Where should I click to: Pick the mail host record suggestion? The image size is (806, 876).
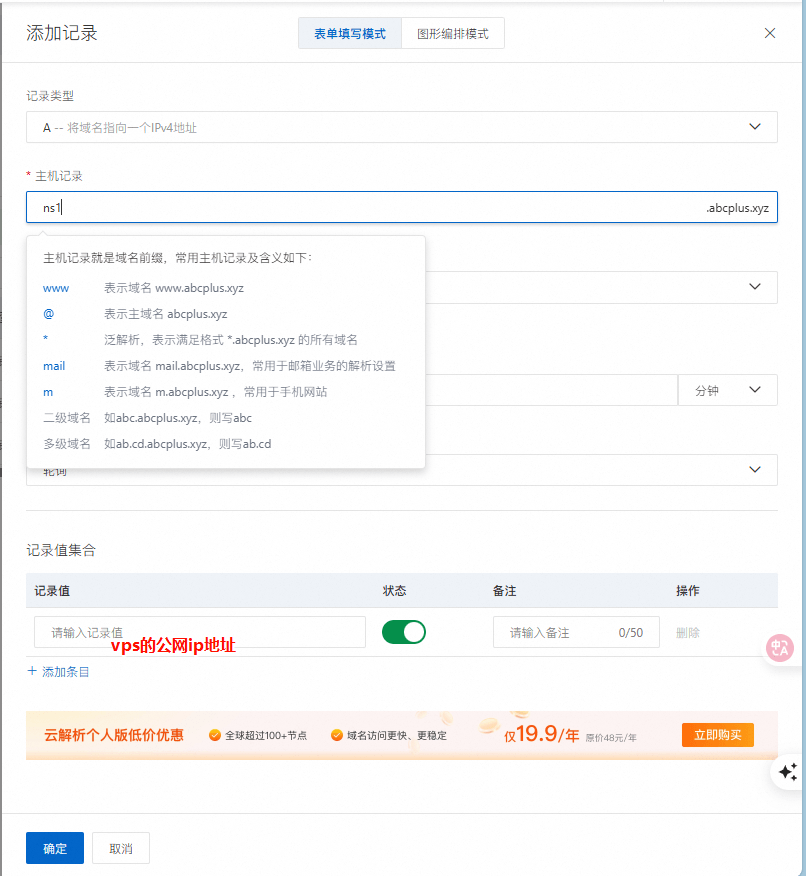click(54, 366)
